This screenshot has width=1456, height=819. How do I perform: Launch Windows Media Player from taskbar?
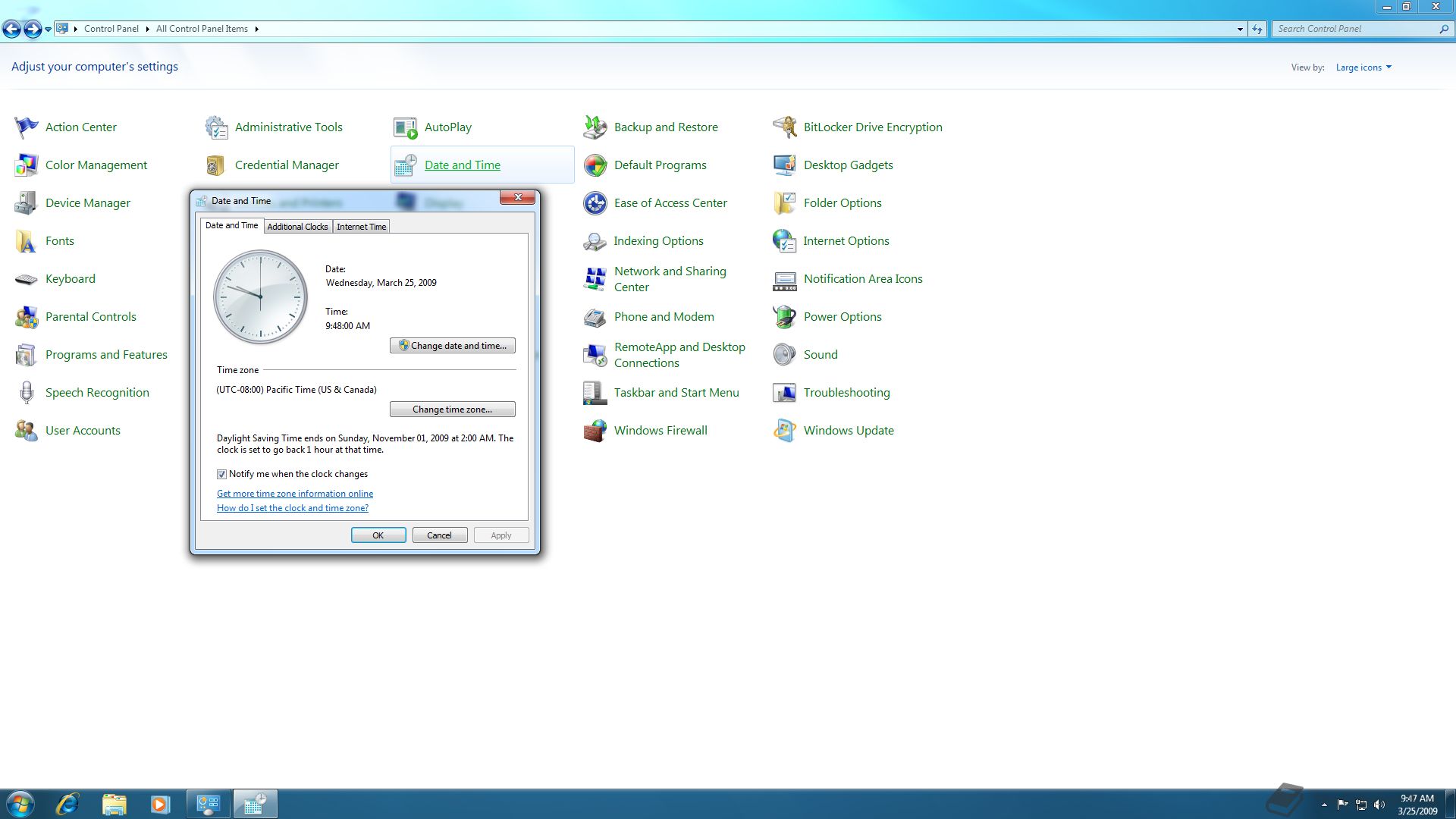pos(160,804)
